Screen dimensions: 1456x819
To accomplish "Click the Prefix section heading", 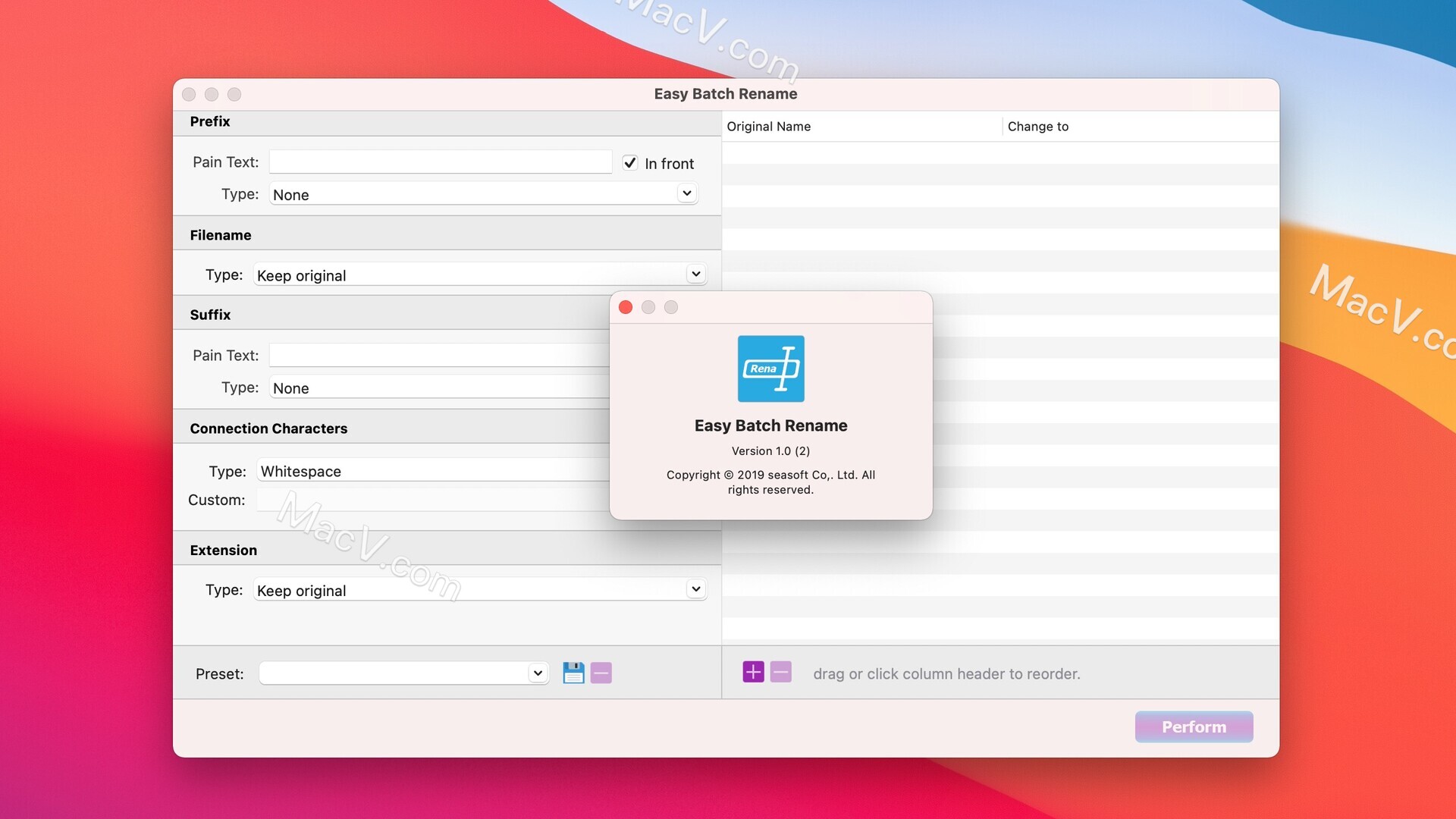I will click(209, 121).
